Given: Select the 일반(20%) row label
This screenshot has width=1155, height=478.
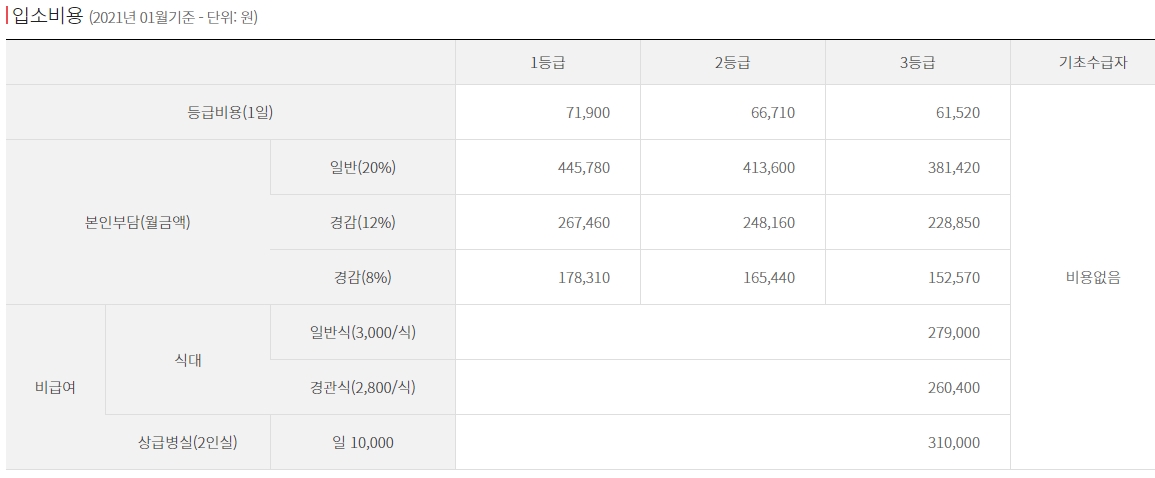Looking at the screenshot, I should 363,167.
